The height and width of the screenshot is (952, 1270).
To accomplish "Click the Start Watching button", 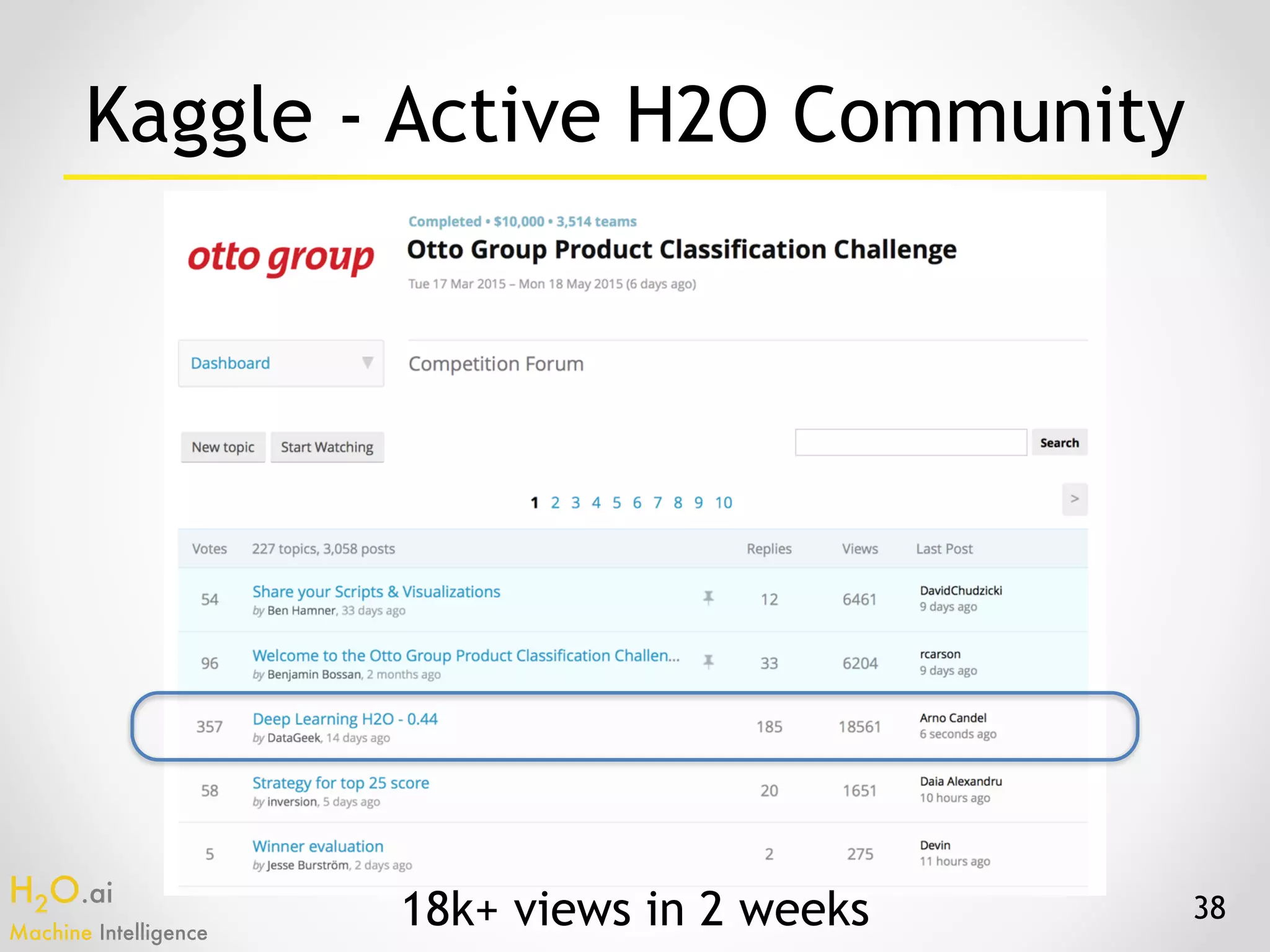I will pyautogui.click(x=327, y=447).
